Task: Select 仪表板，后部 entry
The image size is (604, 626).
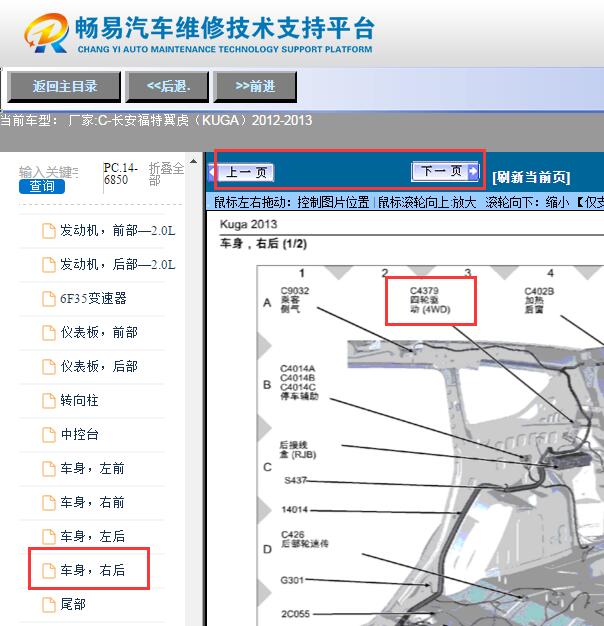Action: (x=99, y=366)
